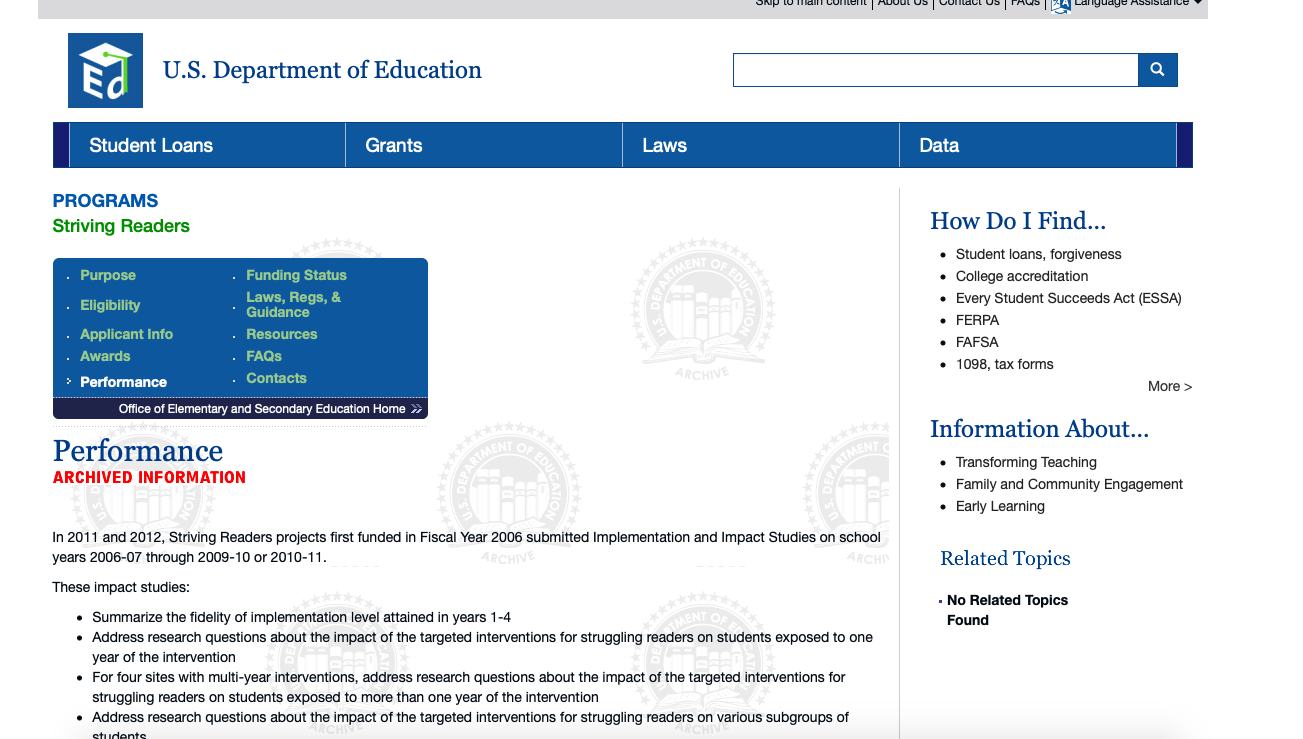The height and width of the screenshot is (739, 1303).
Task: Click More > under How Do I Find
Action: coord(1170,386)
